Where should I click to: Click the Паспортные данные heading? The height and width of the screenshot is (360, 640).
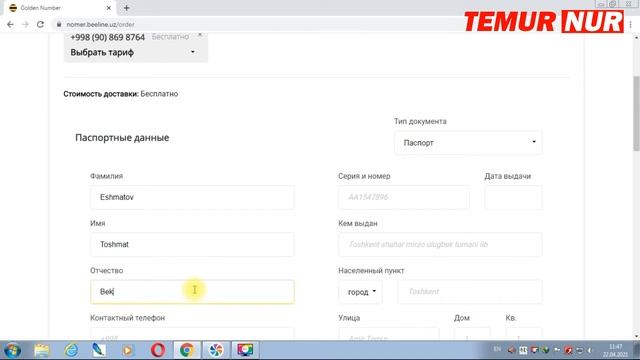(122, 138)
